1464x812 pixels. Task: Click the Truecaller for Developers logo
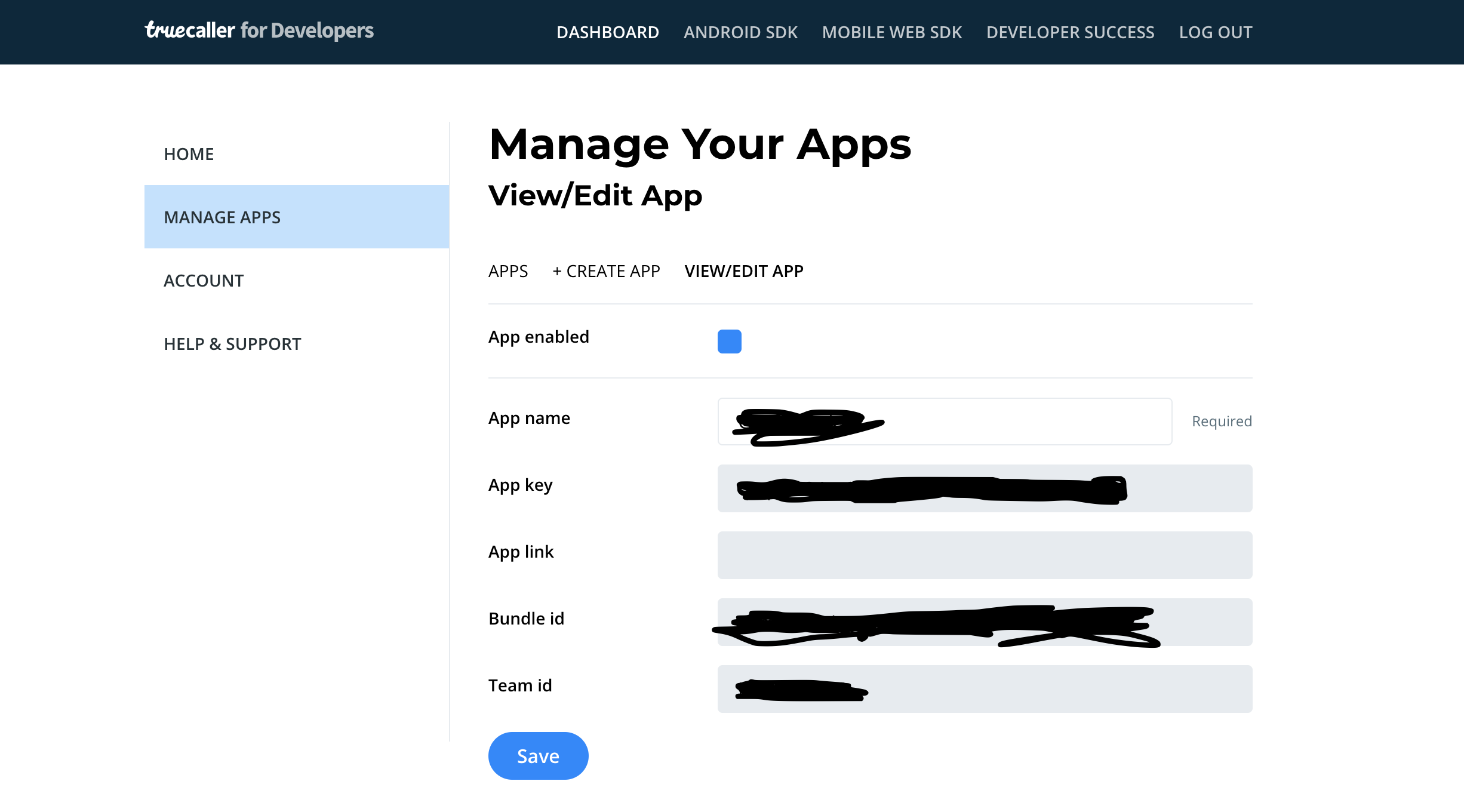pyautogui.click(x=259, y=31)
